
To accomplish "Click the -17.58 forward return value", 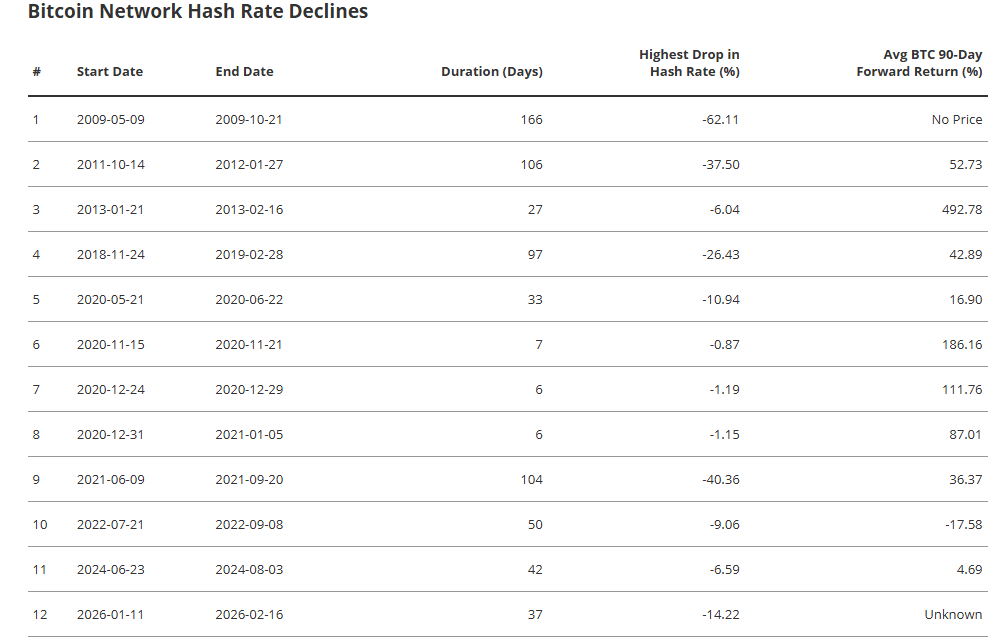I will tap(964, 525).
